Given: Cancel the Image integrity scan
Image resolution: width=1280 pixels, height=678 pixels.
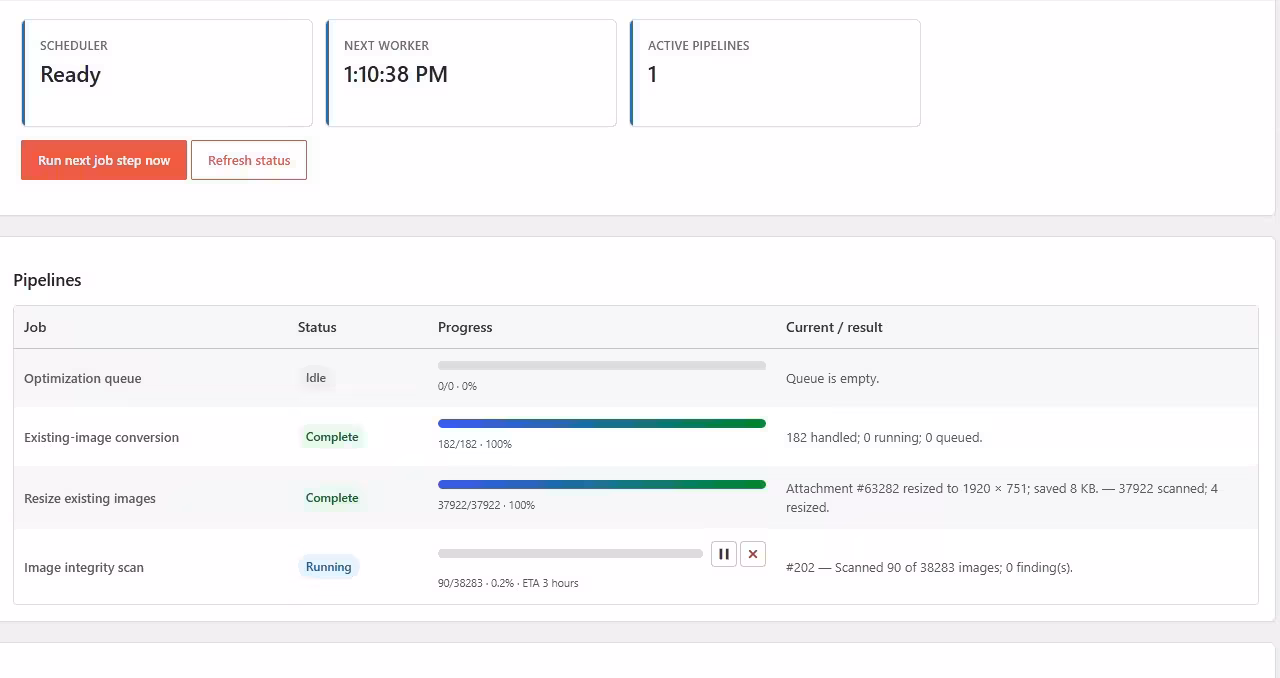Looking at the screenshot, I should [753, 554].
